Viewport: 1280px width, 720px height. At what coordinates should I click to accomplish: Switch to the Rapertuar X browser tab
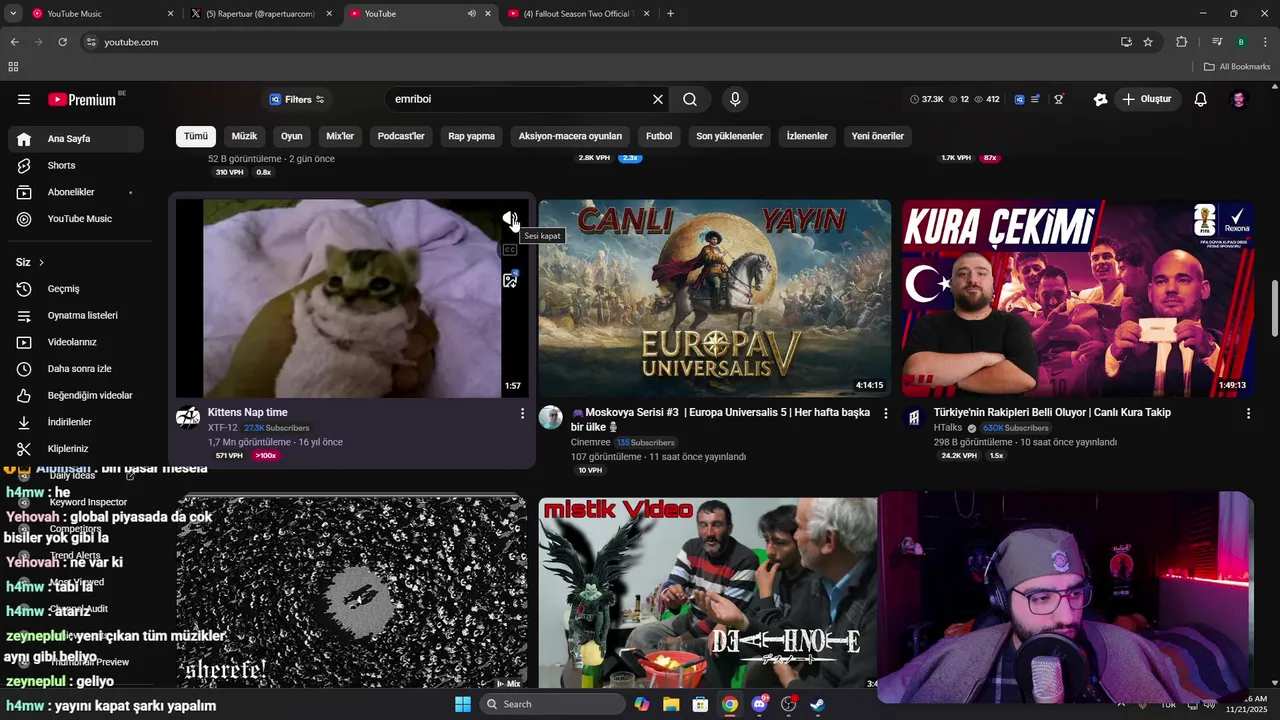click(x=260, y=14)
